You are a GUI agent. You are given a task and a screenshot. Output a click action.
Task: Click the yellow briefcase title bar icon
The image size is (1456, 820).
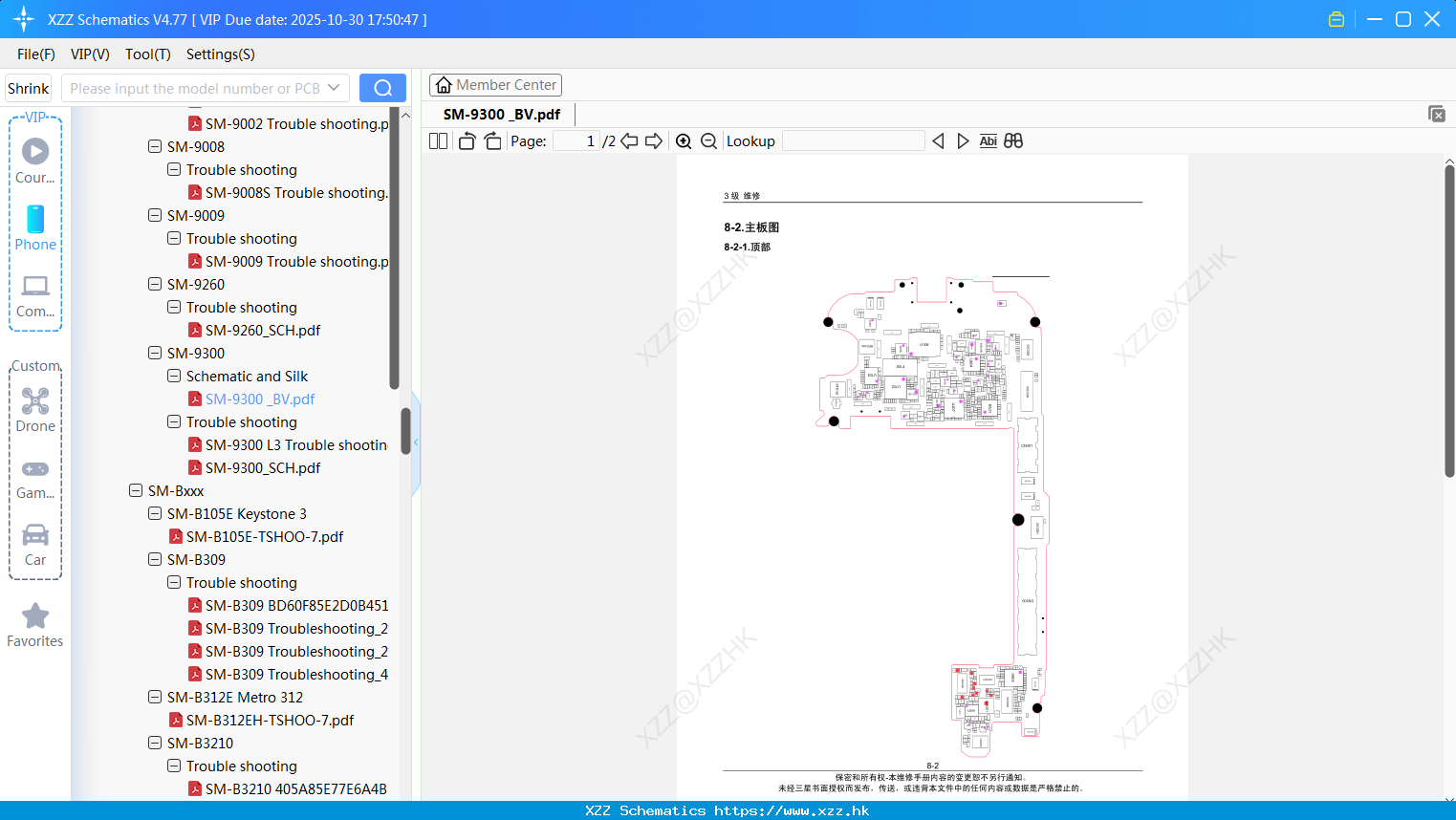point(1336,19)
